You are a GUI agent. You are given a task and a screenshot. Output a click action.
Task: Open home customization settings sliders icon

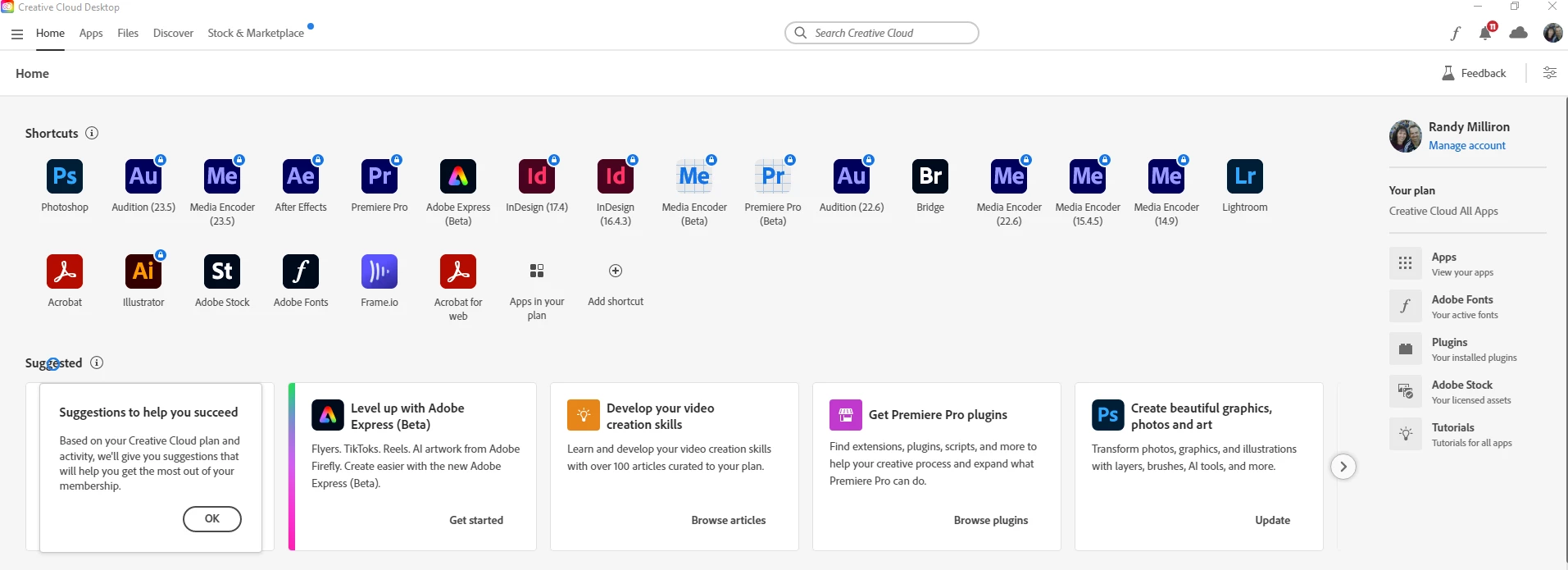coord(1550,73)
